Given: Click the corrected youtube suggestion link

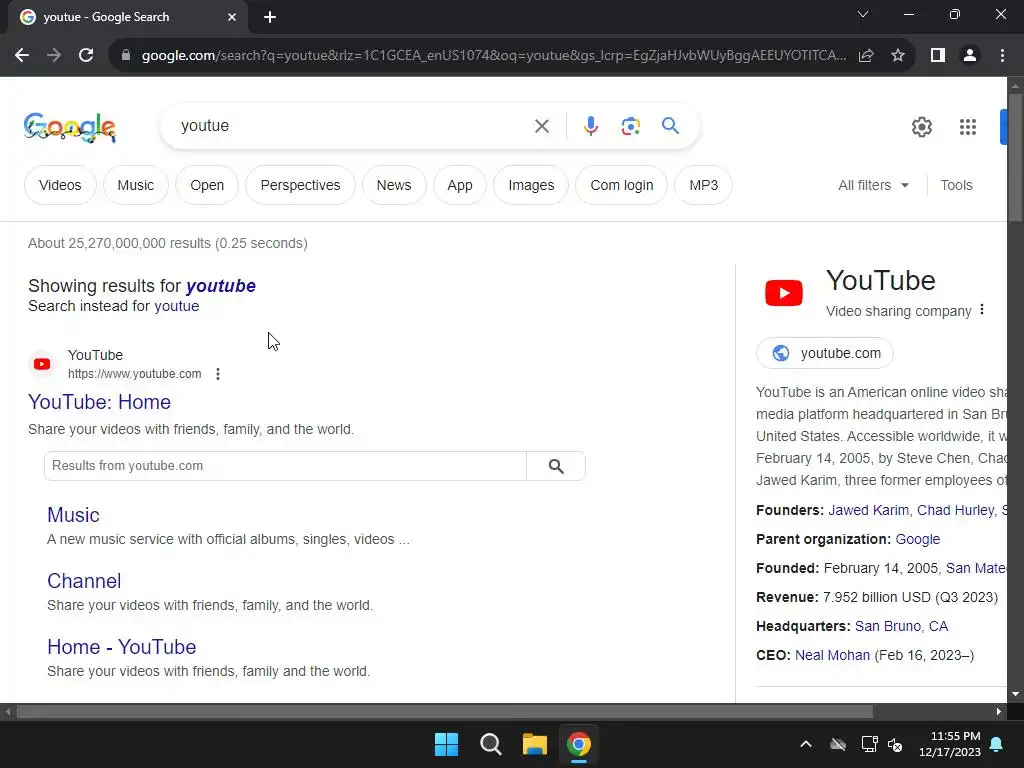Looking at the screenshot, I should pos(221,286).
